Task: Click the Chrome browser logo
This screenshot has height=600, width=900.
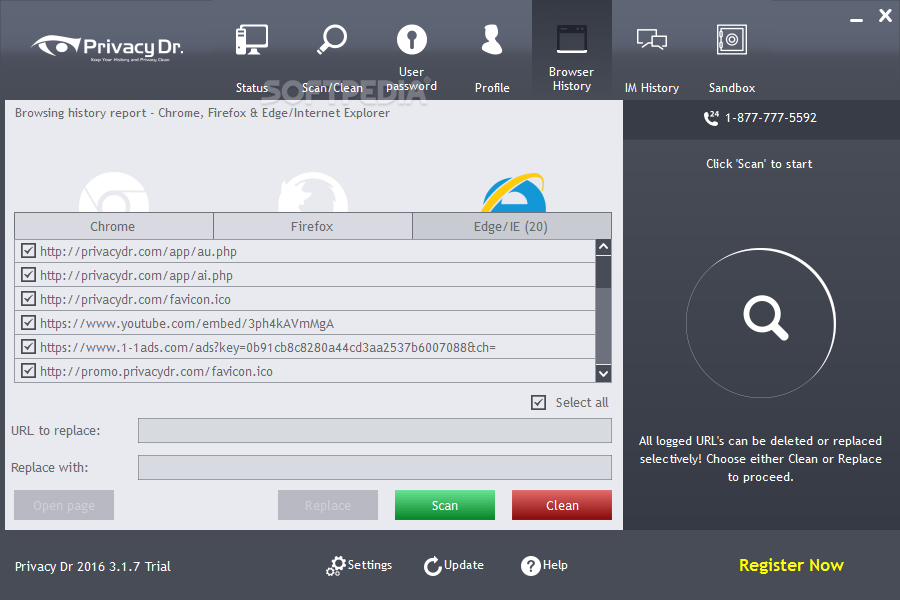Action: [x=114, y=192]
